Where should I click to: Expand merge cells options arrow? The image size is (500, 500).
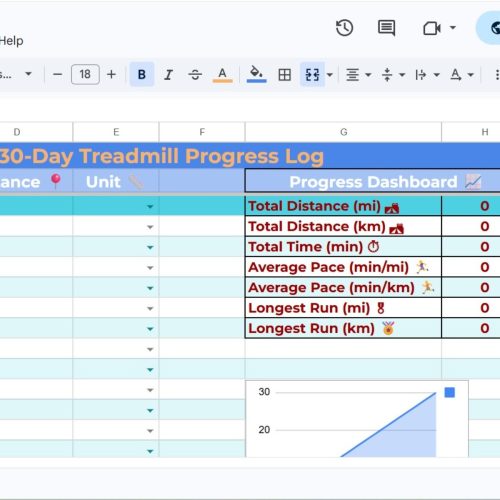click(330, 75)
